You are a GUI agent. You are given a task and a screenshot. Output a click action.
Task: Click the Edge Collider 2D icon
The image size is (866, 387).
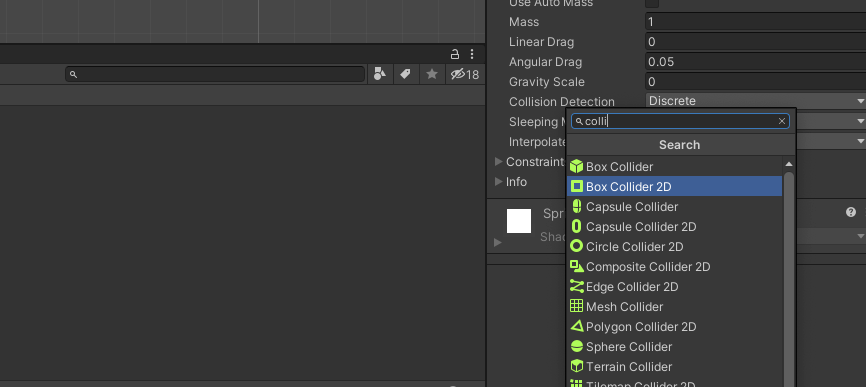(577, 287)
